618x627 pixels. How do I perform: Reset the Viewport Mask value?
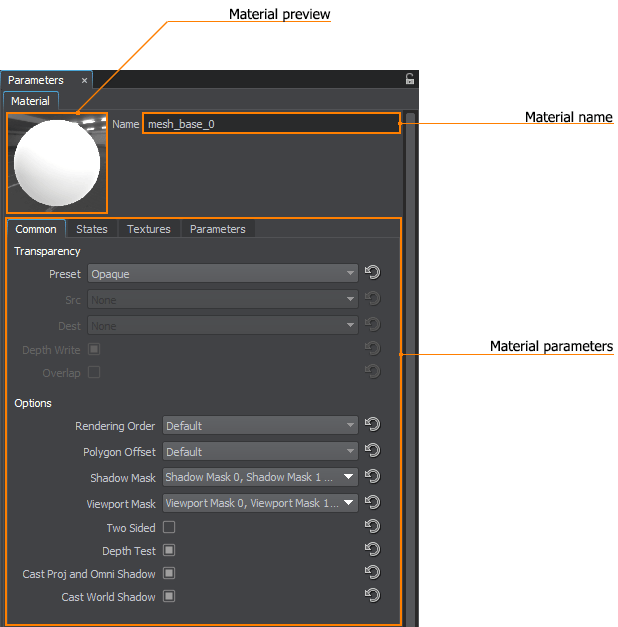pyautogui.click(x=373, y=503)
